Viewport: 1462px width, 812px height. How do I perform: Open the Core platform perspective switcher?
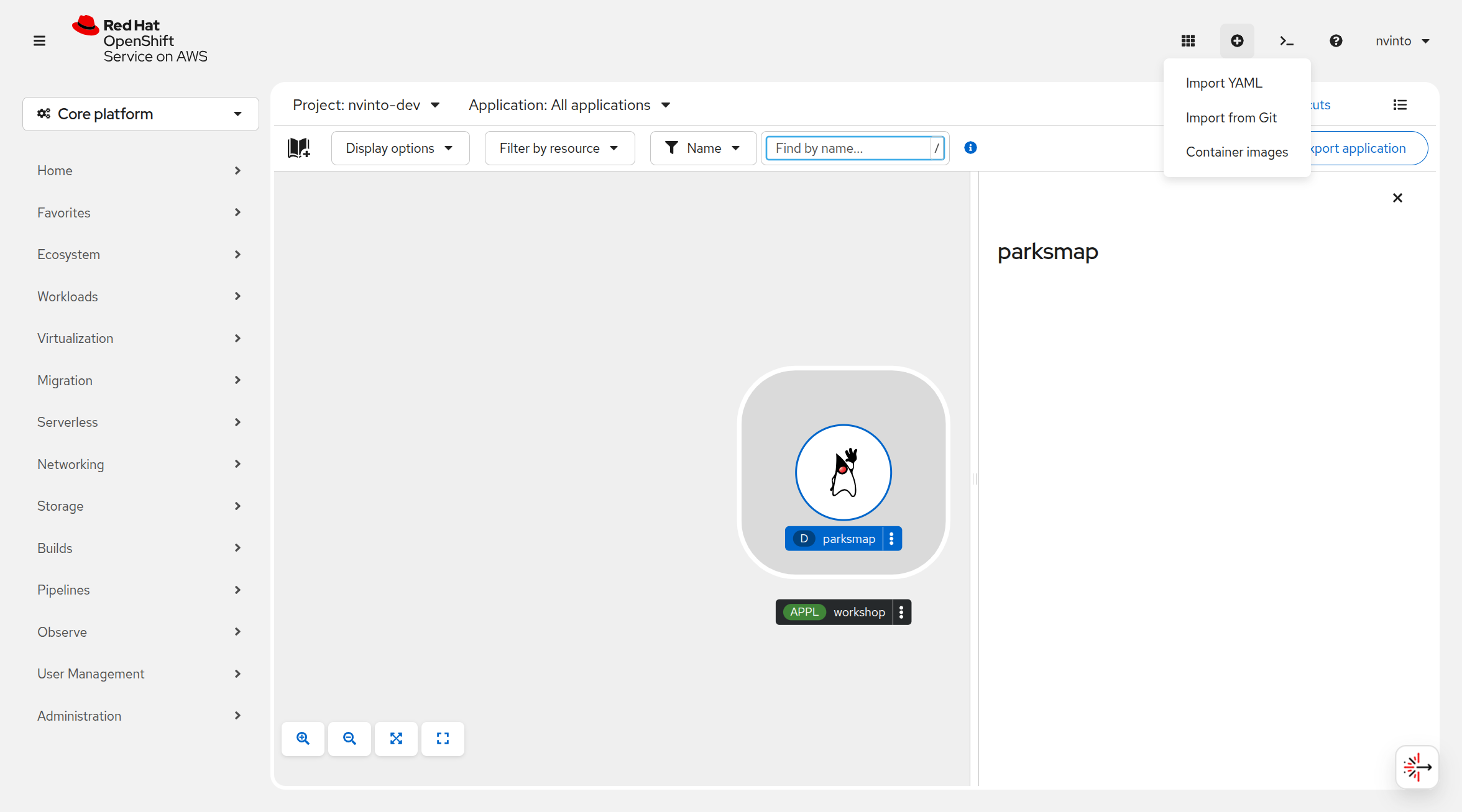(141, 114)
